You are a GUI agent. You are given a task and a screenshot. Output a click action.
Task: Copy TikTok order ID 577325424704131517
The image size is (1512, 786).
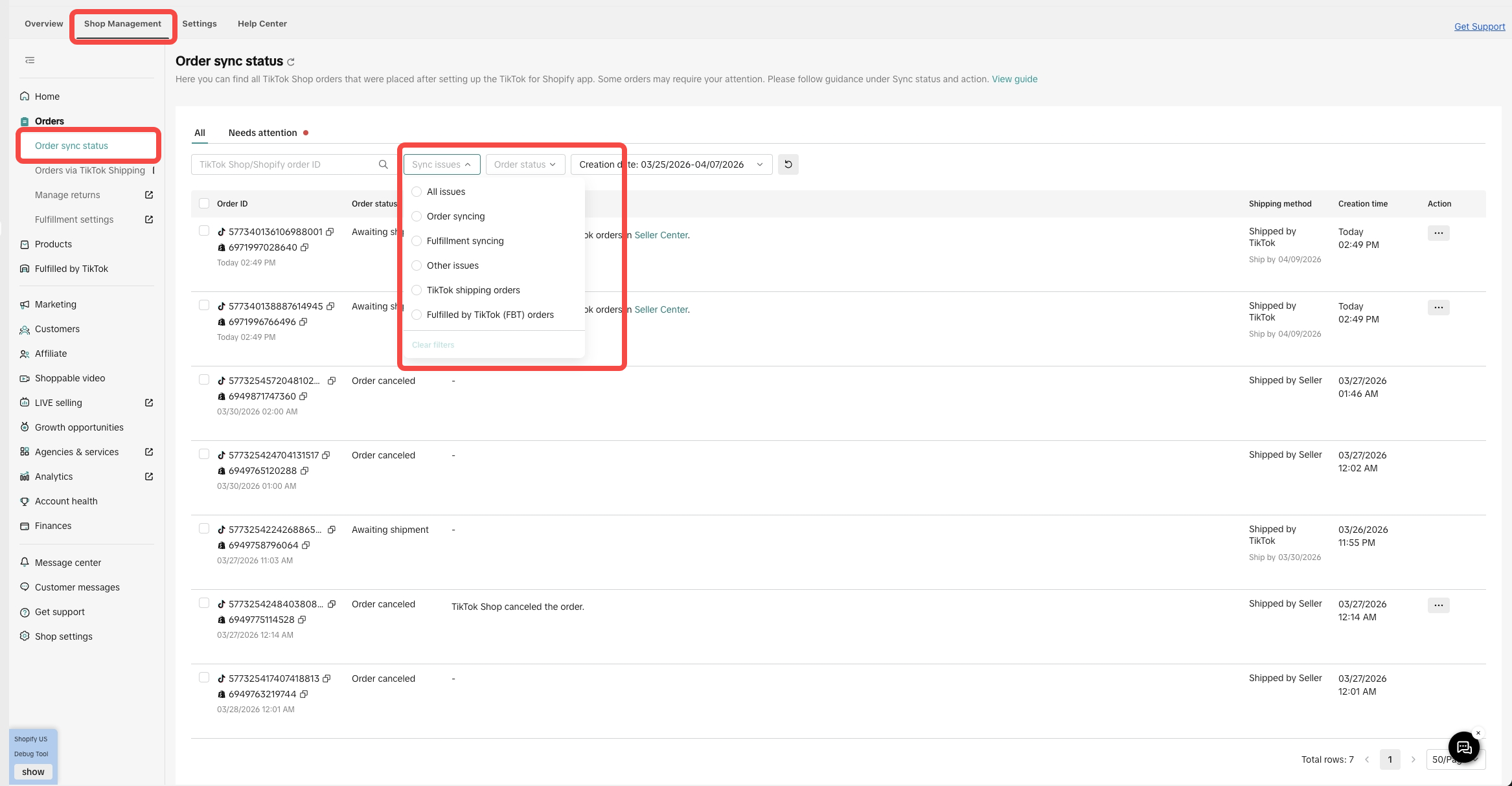click(x=326, y=455)
